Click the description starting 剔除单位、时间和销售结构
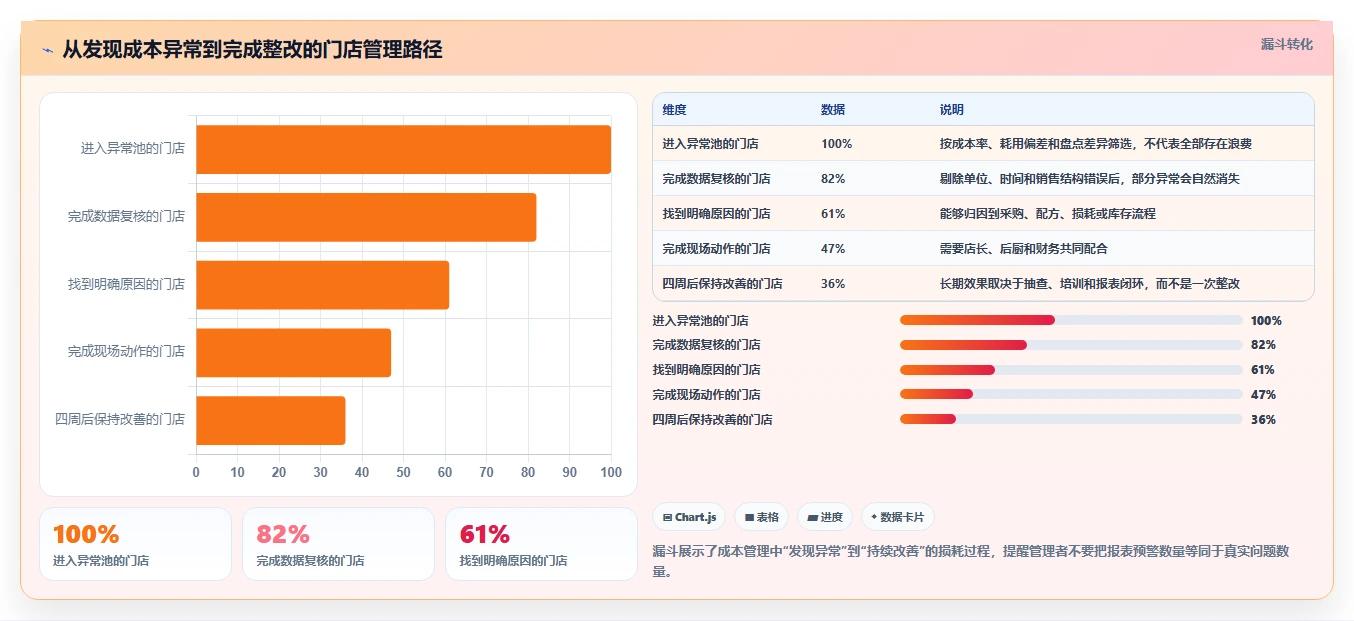The image size is (1354, 621). coord(1090,179)
